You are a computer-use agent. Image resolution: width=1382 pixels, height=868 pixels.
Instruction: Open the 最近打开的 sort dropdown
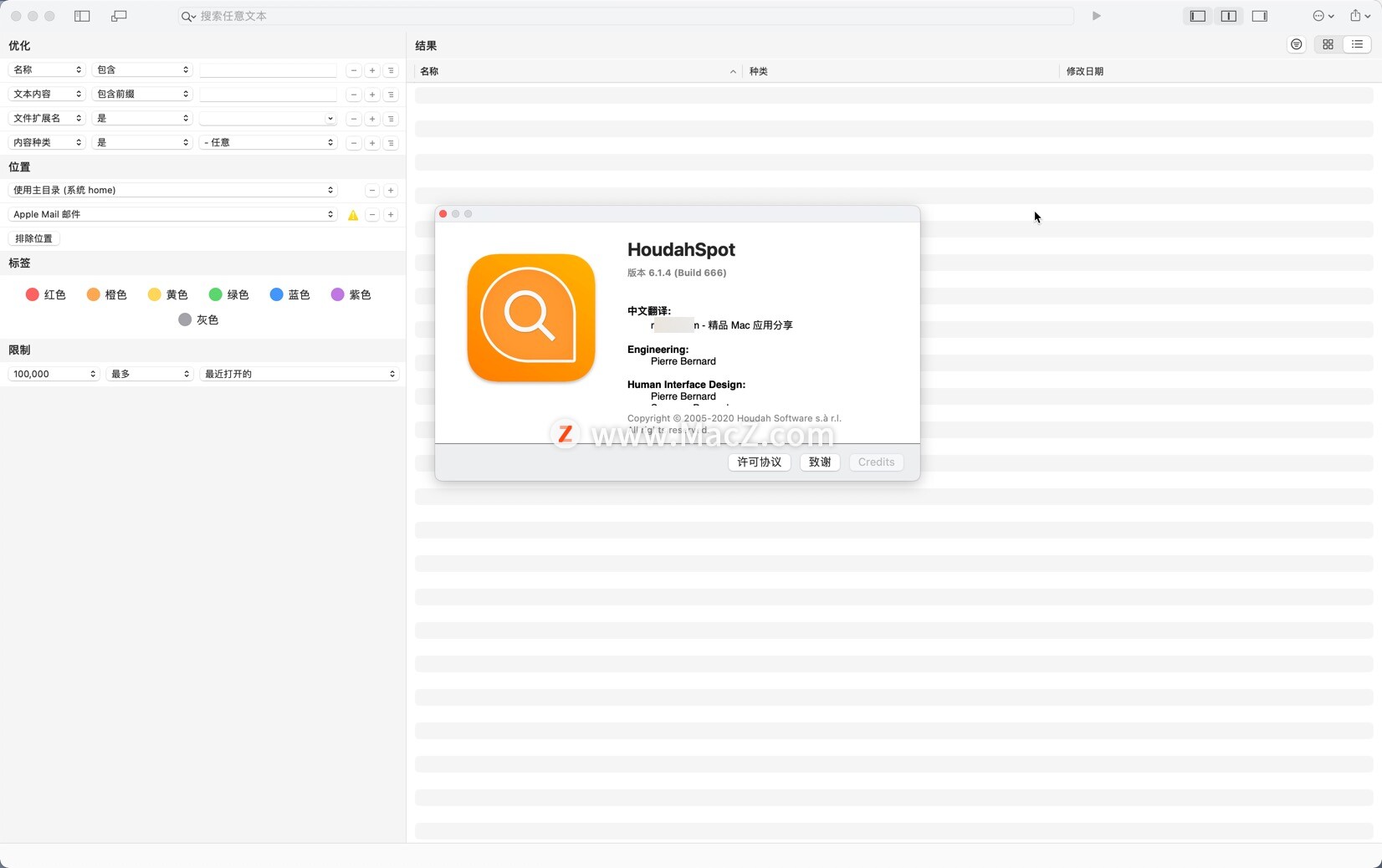[299, 374]
